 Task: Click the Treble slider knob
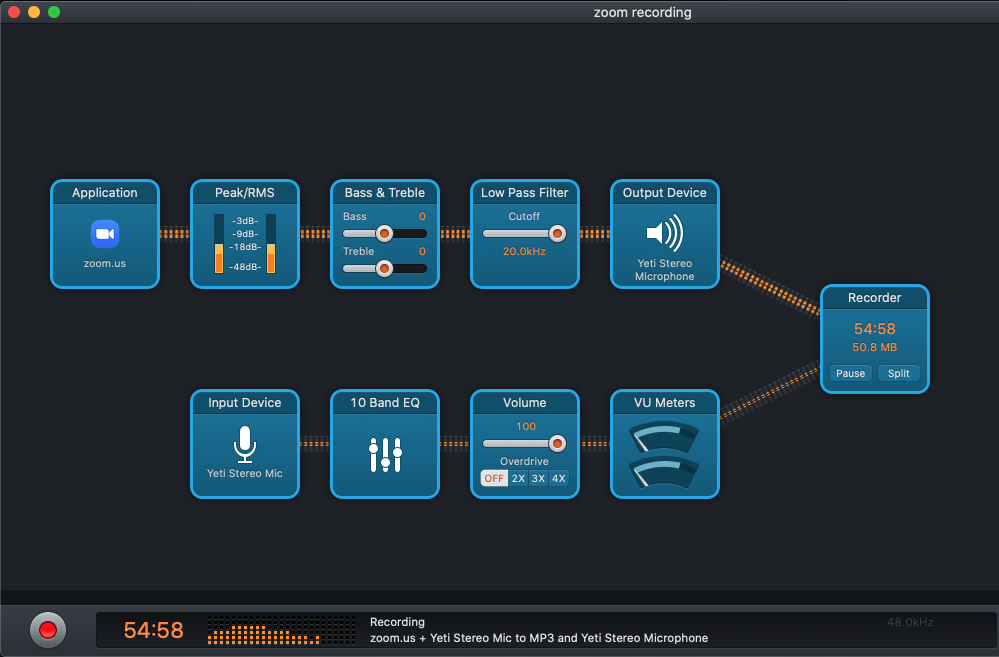(x=384, y=269)
